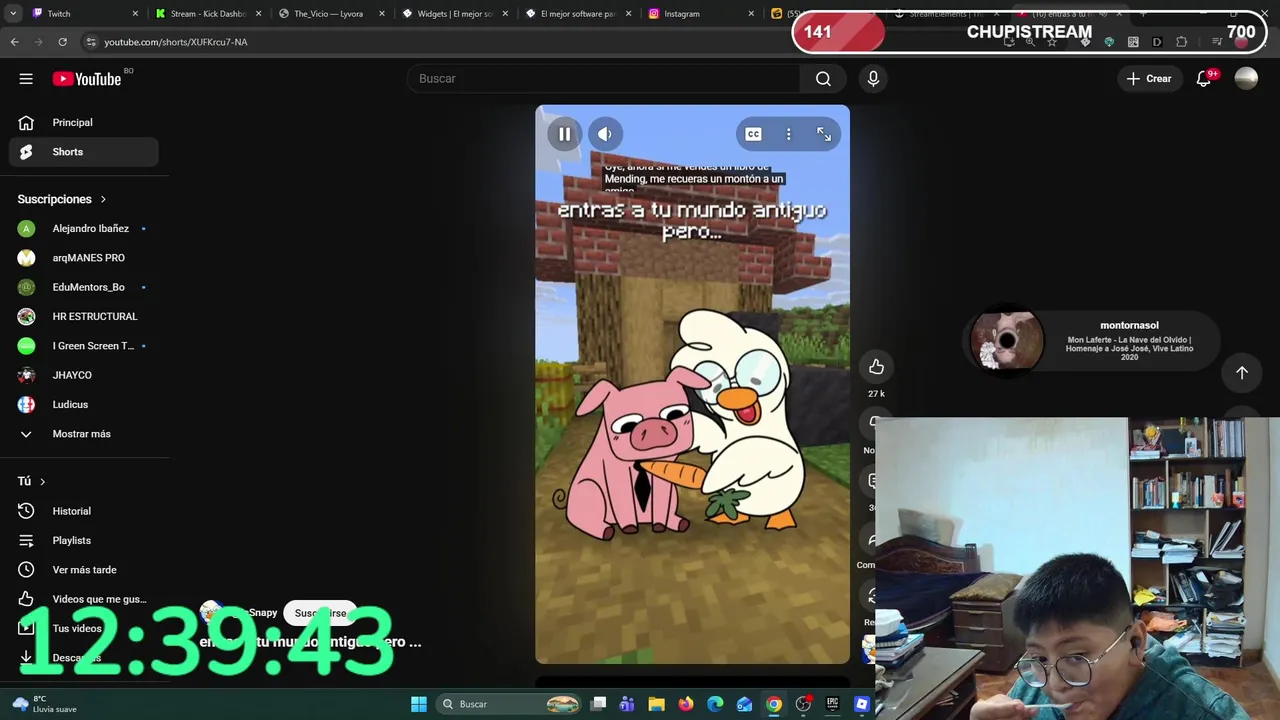Open arqMANES PRO subscription channel
The height and width of the screenshot is (720, 1280).
pos(84,258)
